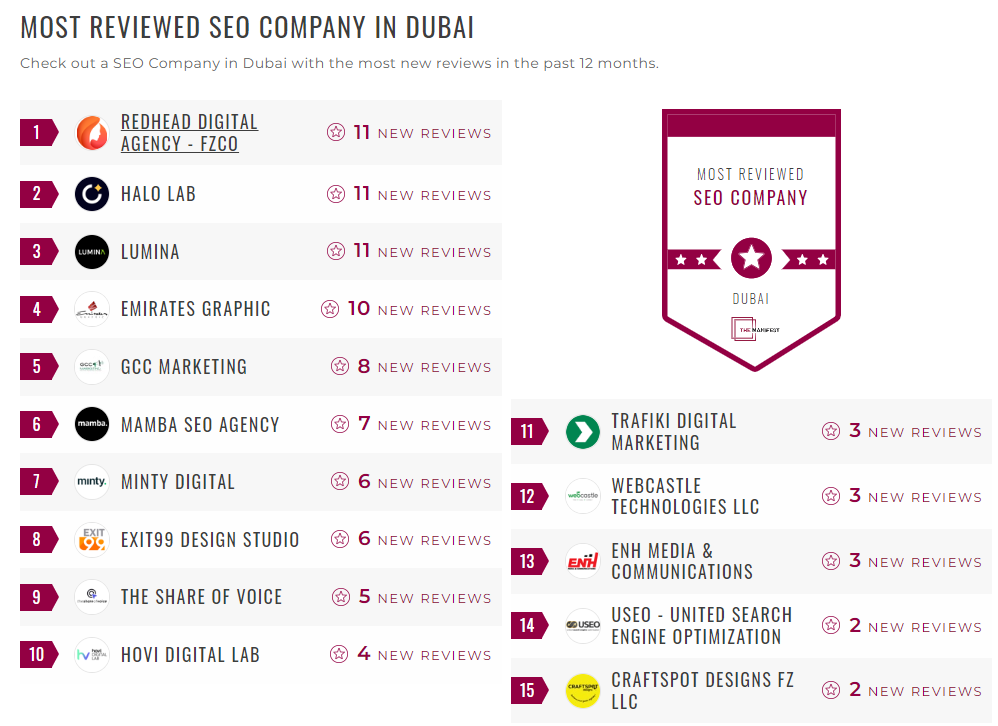
Task: Click the Minty Digital logo
Action: pyautogui.click(x=91, y=482)
